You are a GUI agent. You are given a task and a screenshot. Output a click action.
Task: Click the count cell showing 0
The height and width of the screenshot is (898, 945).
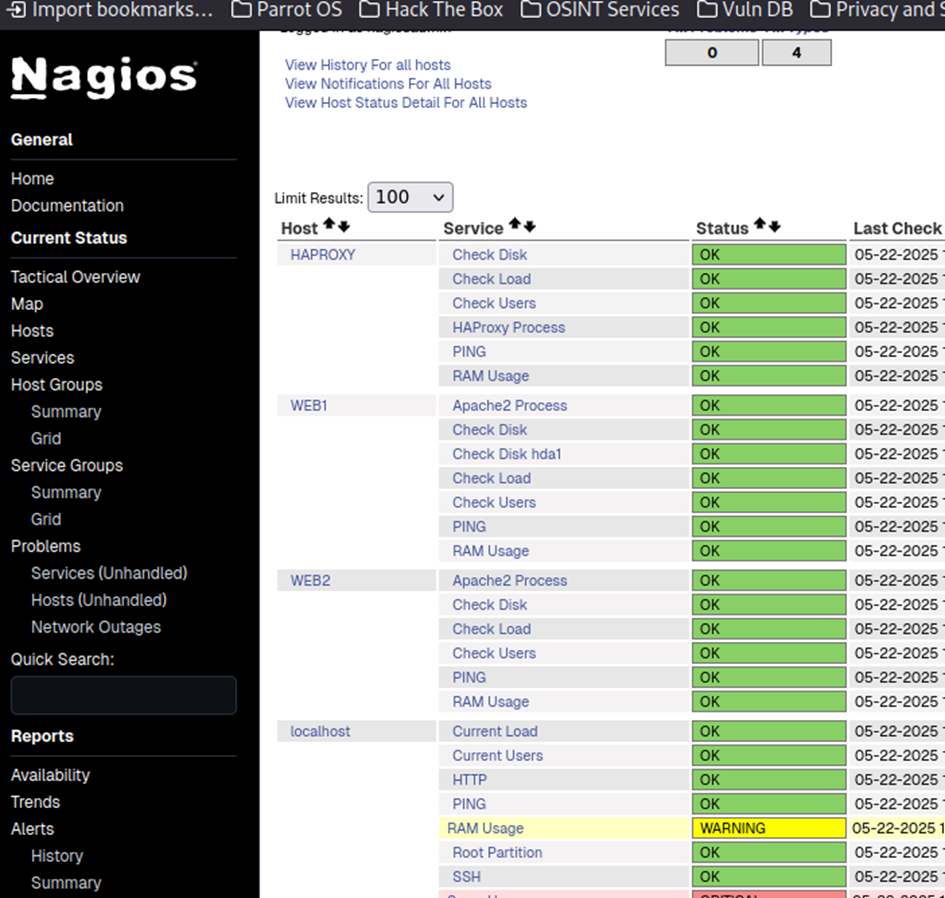[x=712, y=52]
